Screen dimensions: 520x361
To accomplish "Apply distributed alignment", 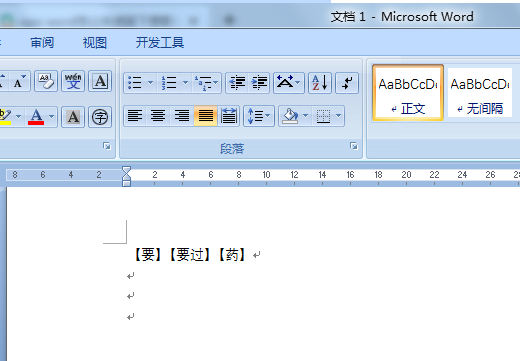I will click(x=228, y=116).
